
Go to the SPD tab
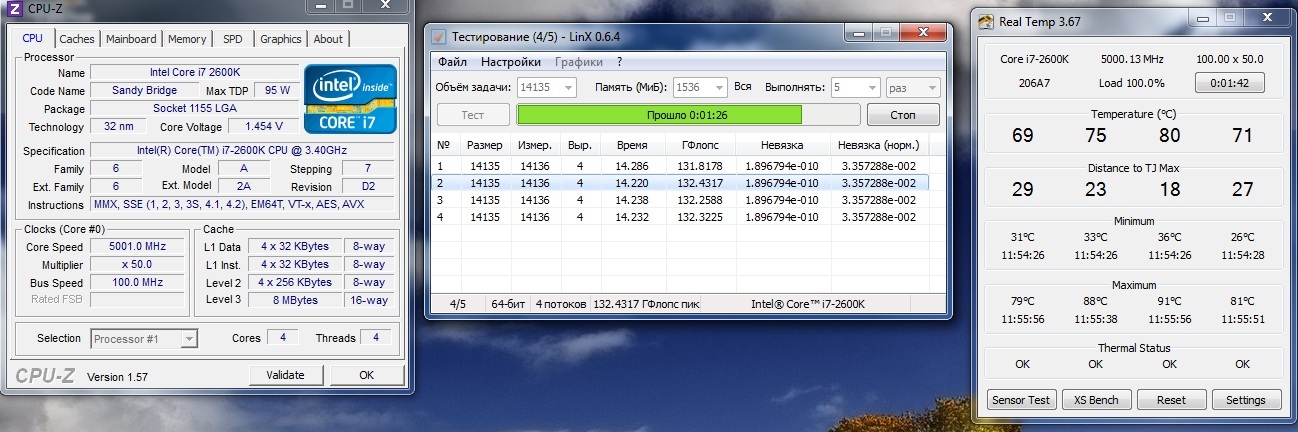click(x=232, y=39)
